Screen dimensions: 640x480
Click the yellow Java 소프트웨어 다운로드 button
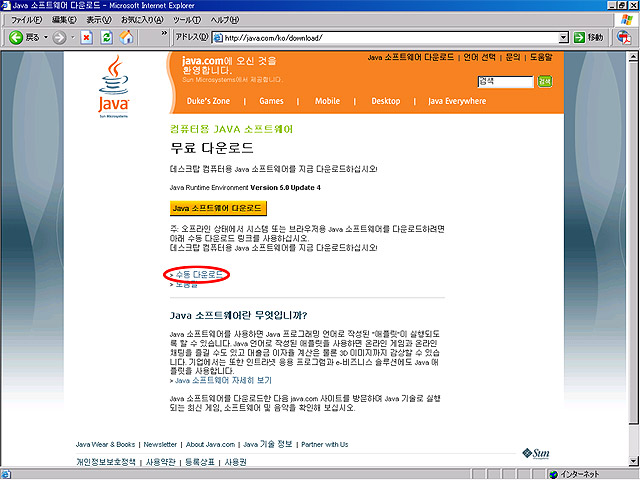(x=218, y=208)
